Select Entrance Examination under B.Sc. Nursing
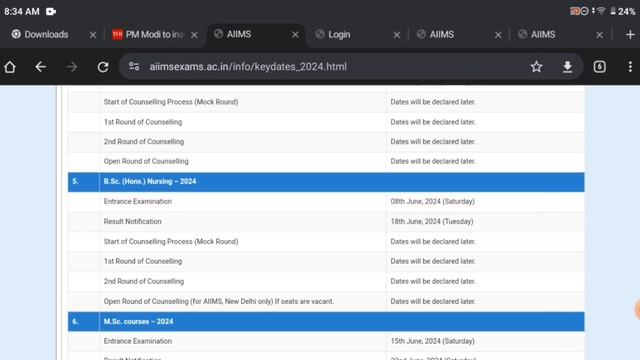 pos(138,201)
